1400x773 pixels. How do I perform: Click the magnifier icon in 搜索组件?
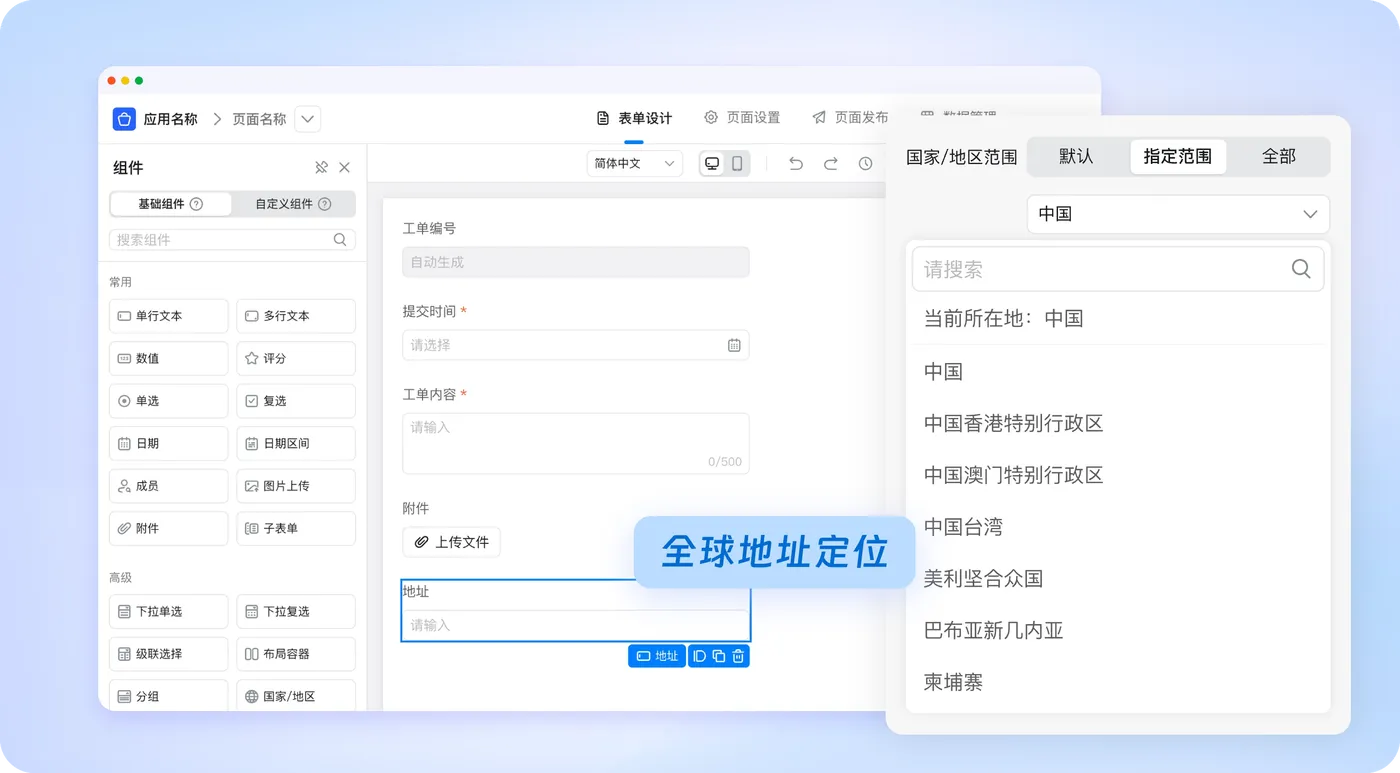(340, 240)
